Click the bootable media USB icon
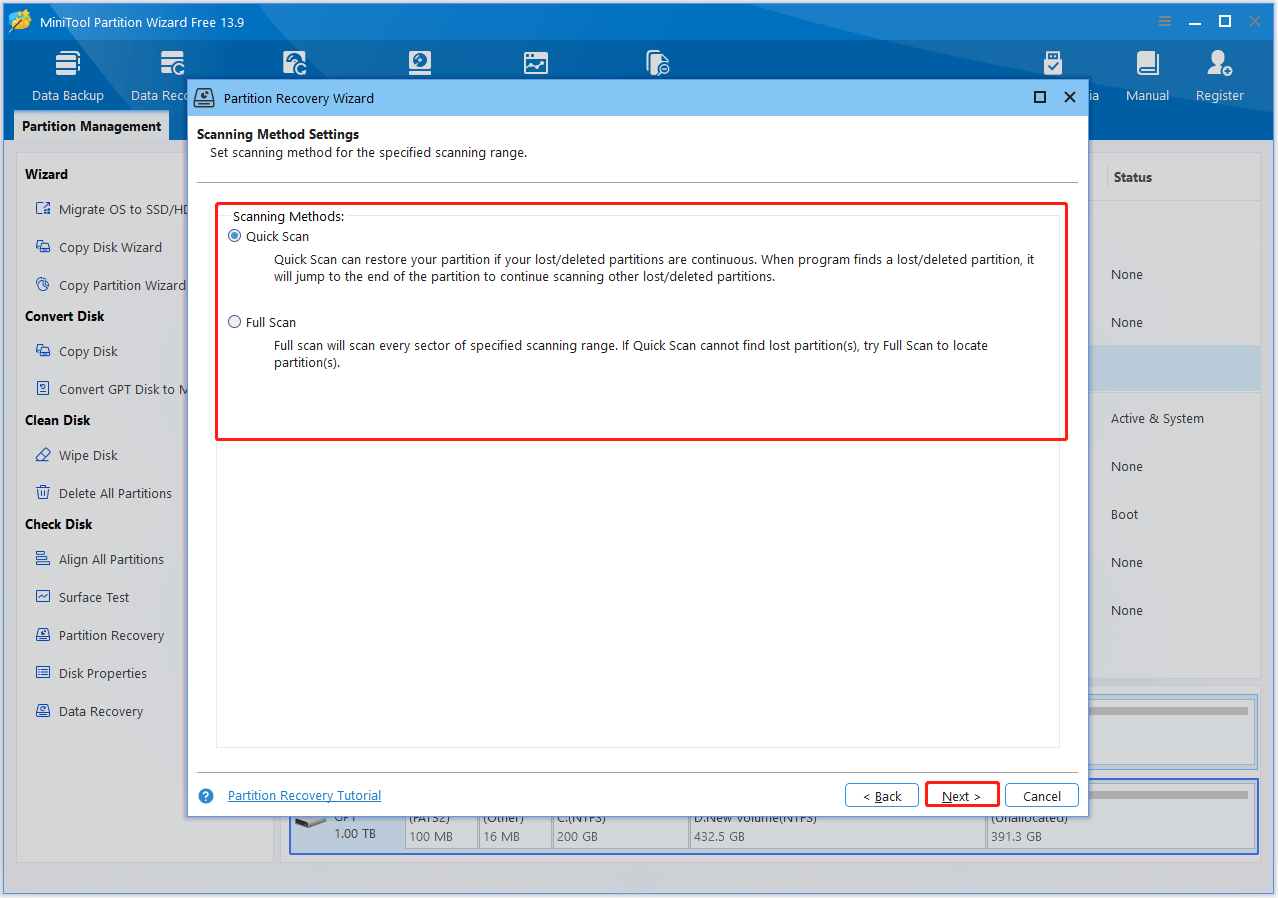This screenshot has width=1278, height=898. pos(1053,64)
